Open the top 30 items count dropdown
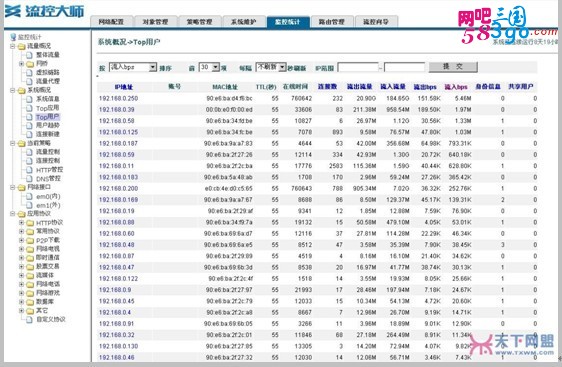The height and width of the screenshot is (367, 562). (x=209, y=67)
